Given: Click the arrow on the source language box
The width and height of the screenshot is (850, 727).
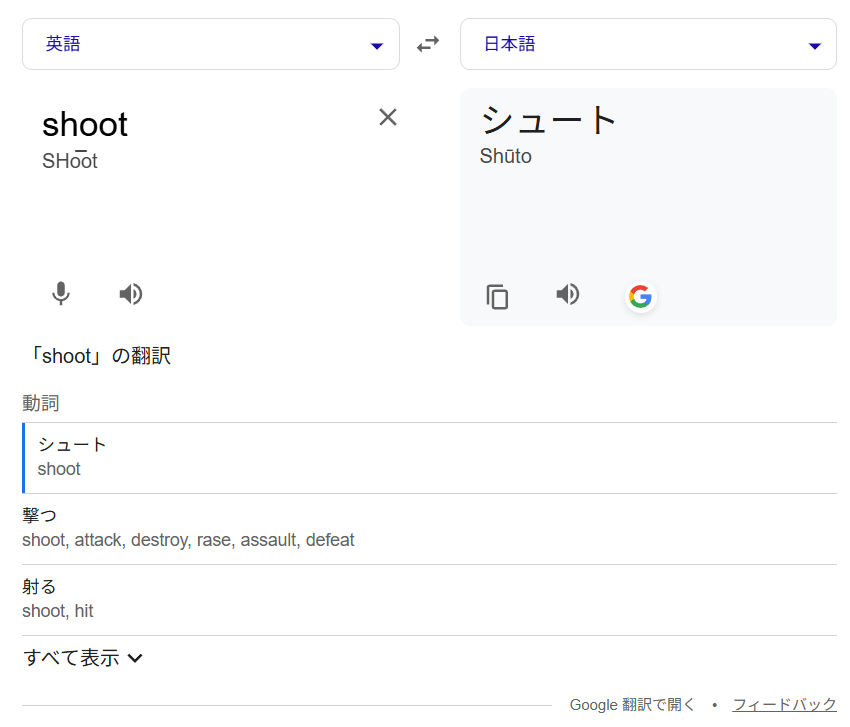Looking at the screenshot, I should pyautogui.click(x=376, y=46).
